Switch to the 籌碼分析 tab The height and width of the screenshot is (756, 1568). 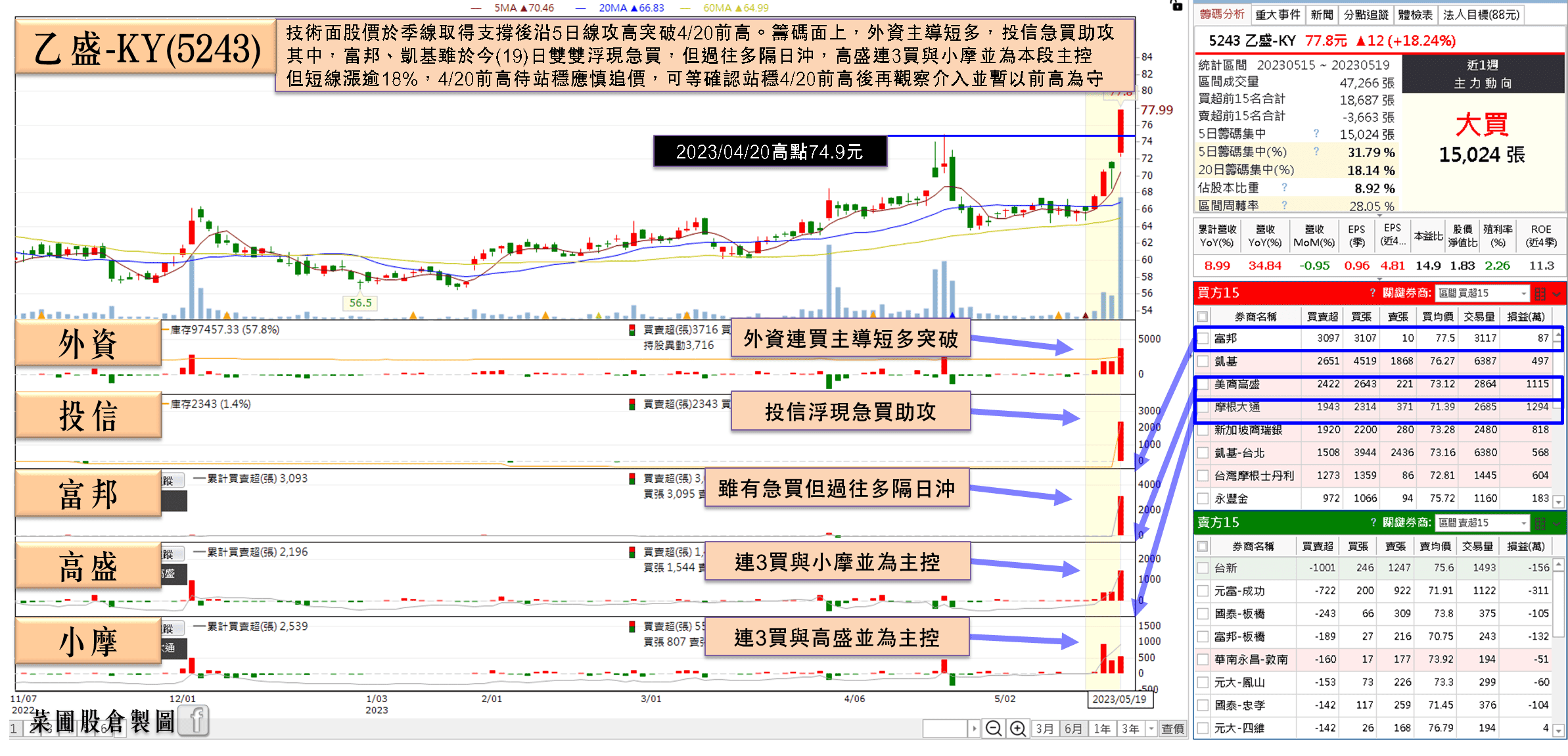point(1222,14)
